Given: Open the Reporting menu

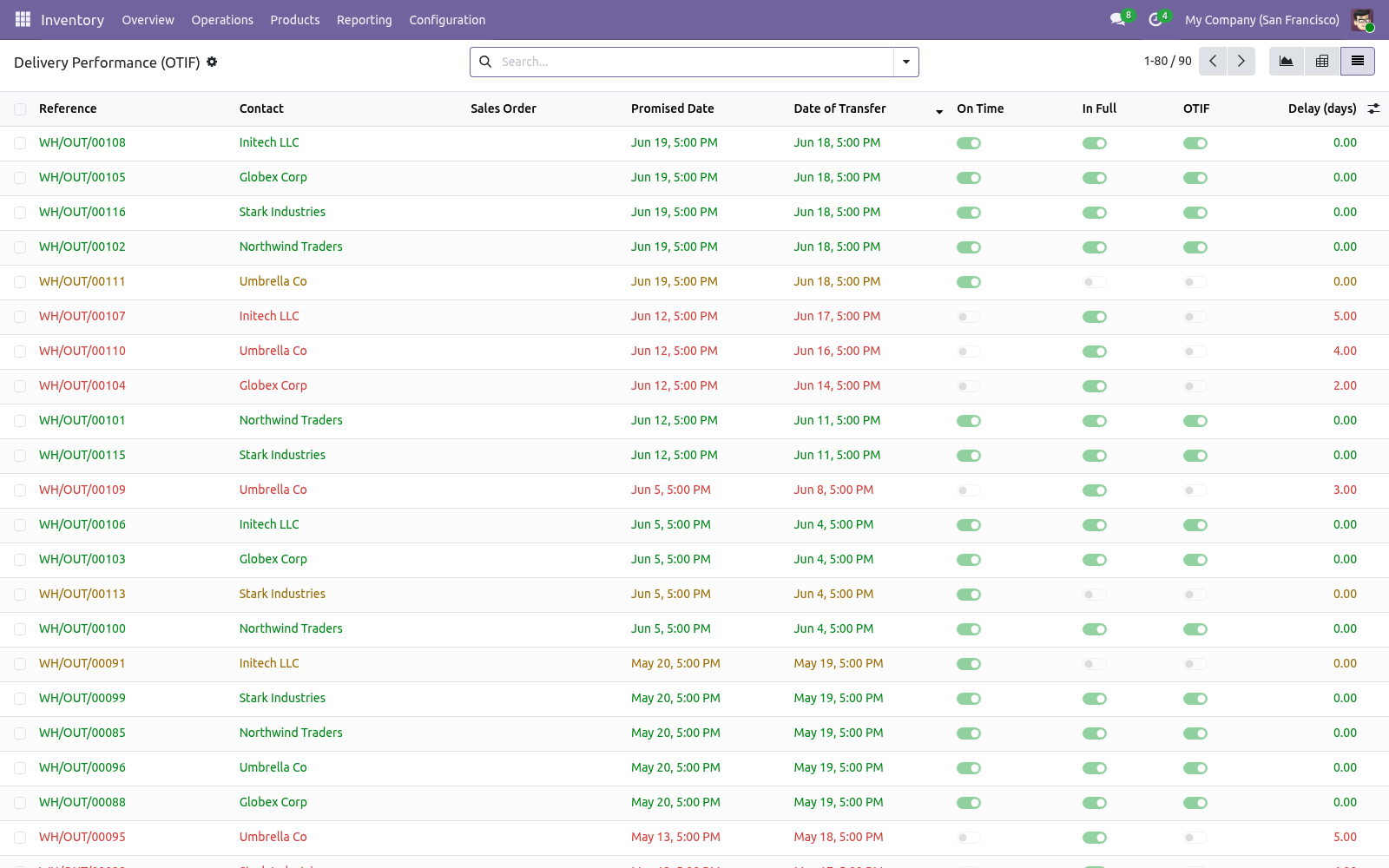Looking at the screenshot, I should pyautogui.click(x=364, y=19).
